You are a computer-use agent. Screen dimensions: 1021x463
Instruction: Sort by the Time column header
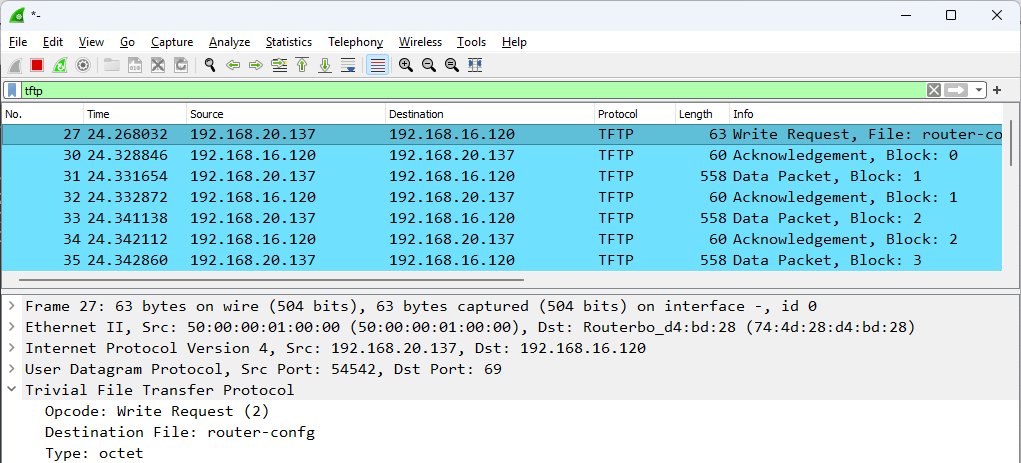[135, 114]
